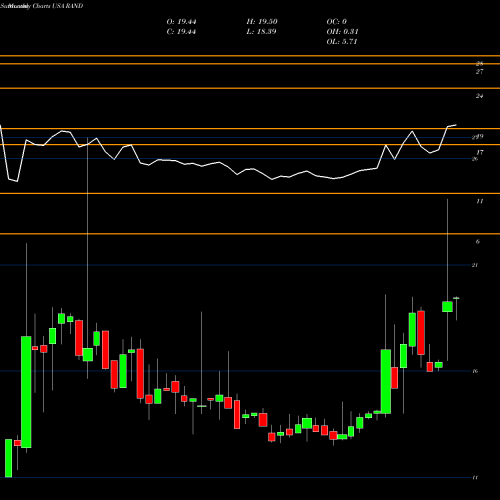Click the 'Charts USA RAND' chart title
Image resolution: width=500 pixels, height=500 pixels.
click(x=58, y=6)
